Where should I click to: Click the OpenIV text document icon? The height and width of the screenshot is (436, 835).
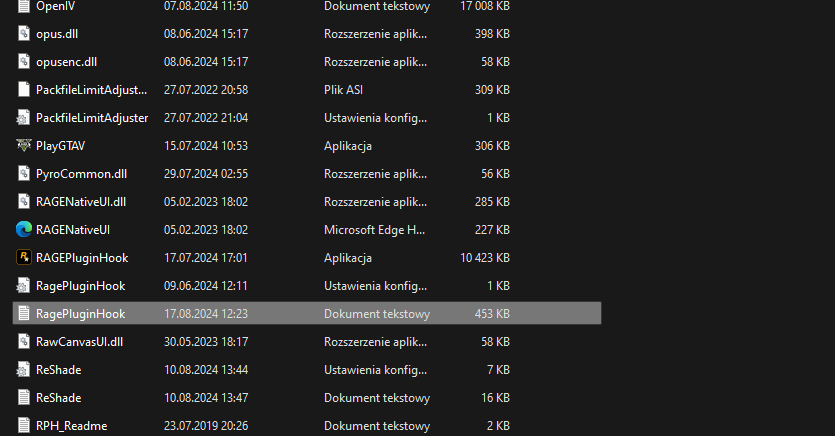[x=24, y=6]
